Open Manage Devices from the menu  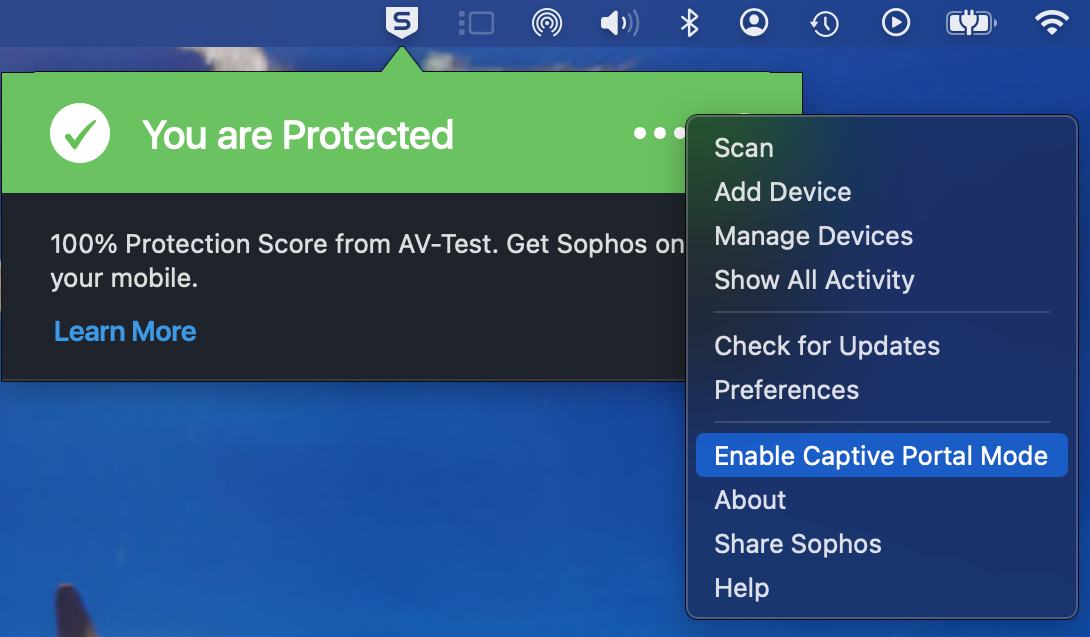click(x=813, y=236)
